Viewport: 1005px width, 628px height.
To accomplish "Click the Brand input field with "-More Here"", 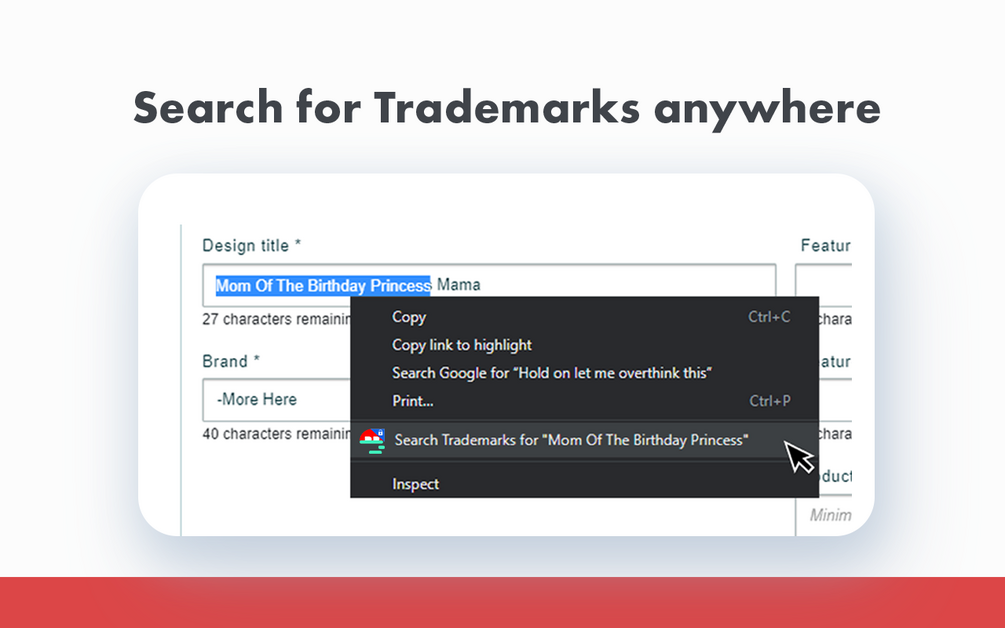I will (277, 400).
